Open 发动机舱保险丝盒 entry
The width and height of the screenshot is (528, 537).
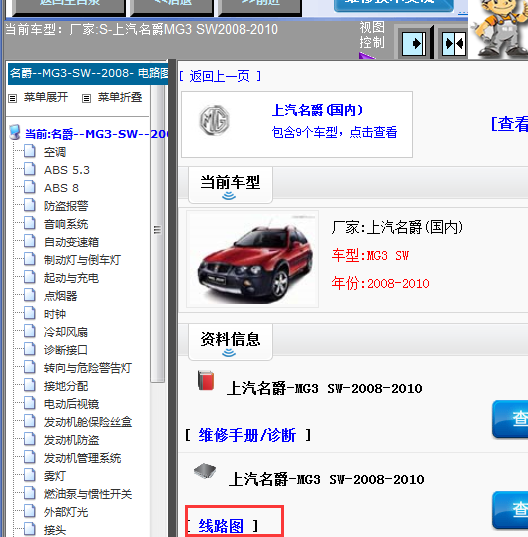[x=88, y=422]
